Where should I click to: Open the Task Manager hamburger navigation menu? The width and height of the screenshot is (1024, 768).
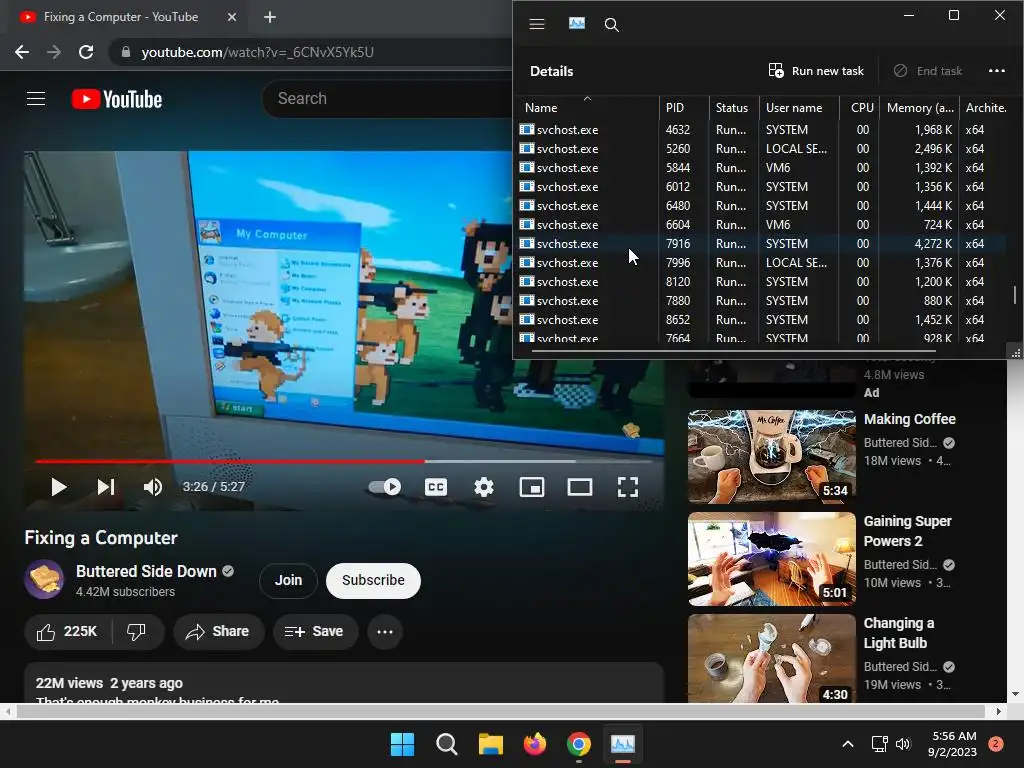pyautogui.click(x=537, y=24)
